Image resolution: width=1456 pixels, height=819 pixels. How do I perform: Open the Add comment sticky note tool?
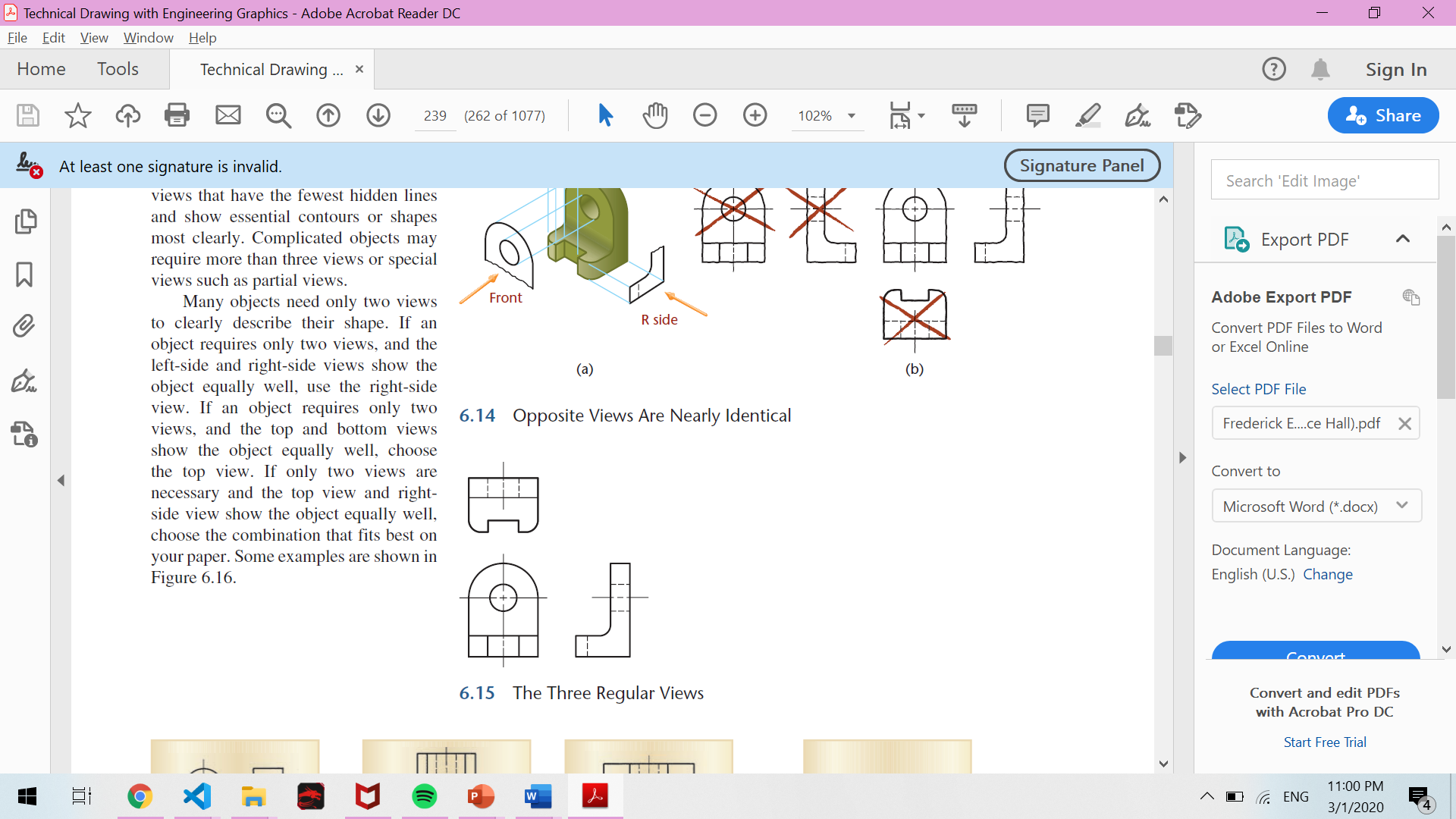(1037, 115)
